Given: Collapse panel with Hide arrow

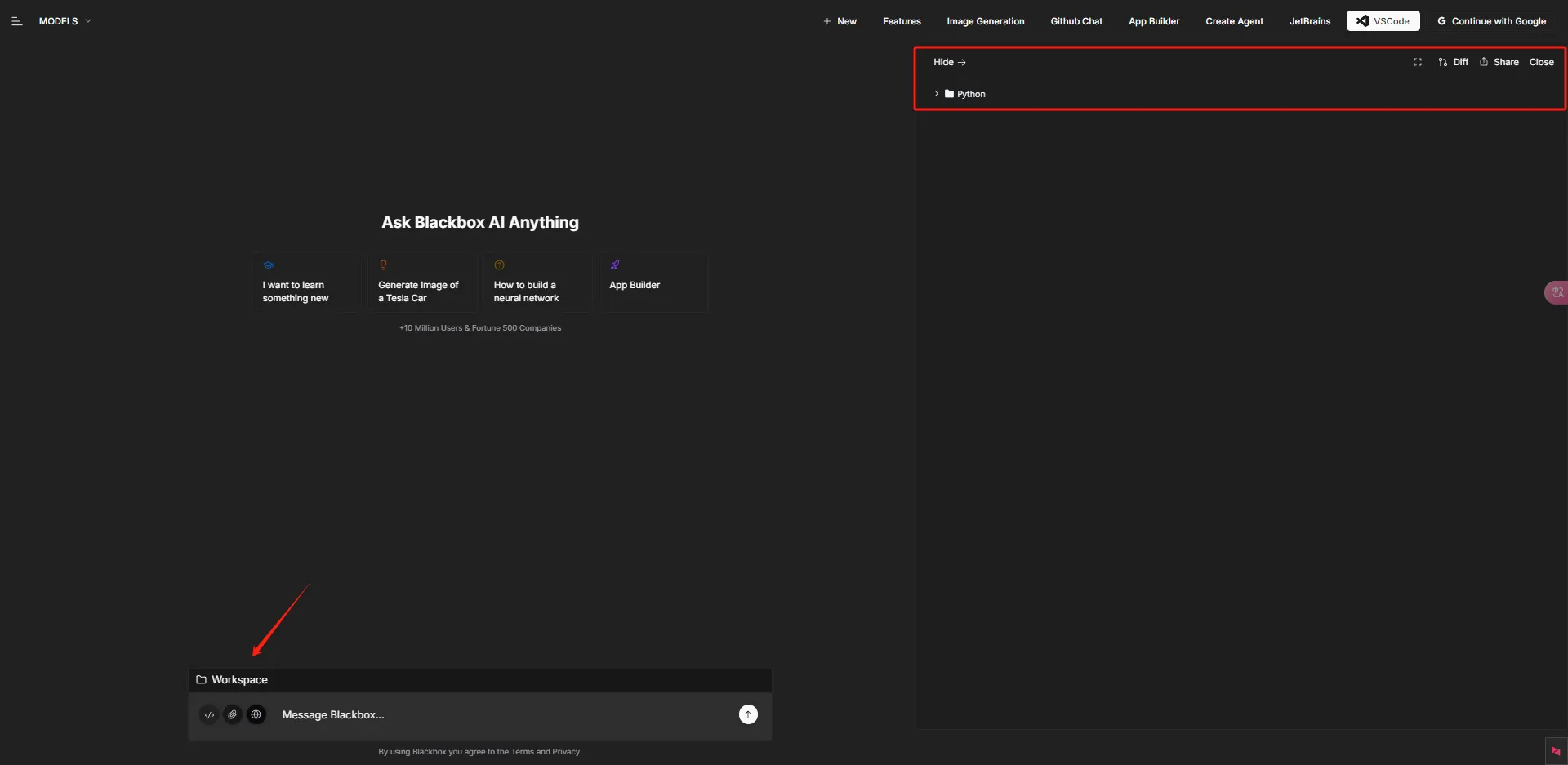Looking at the screenshot, I should 950,62.
